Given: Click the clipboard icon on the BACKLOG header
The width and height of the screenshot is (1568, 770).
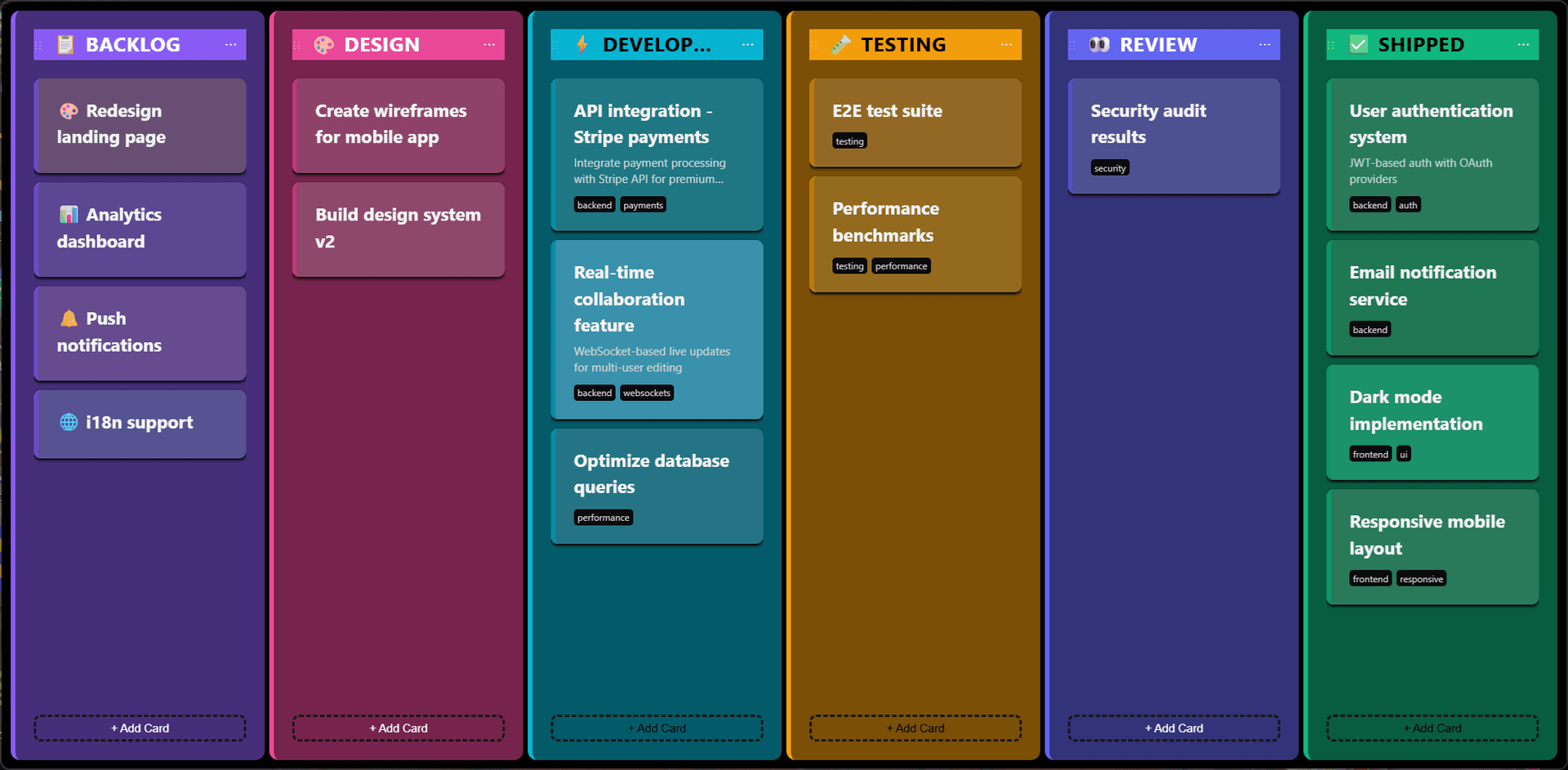Looking at the screenshot, I should (65, 44).
